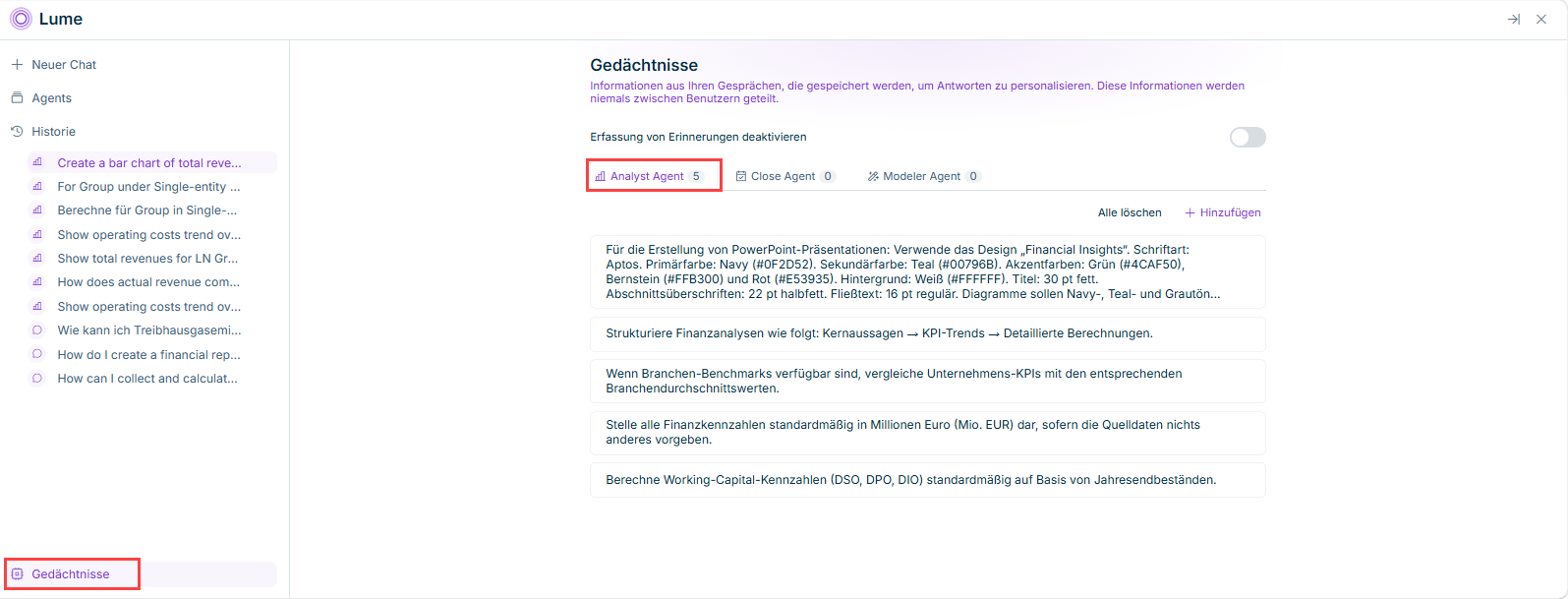Viewport: 1568px width, 599px height.
Task: Select the 'Wenn Branchen-Benchmarks verfügbar sind' memory
Action: click(x=927, y=381)
